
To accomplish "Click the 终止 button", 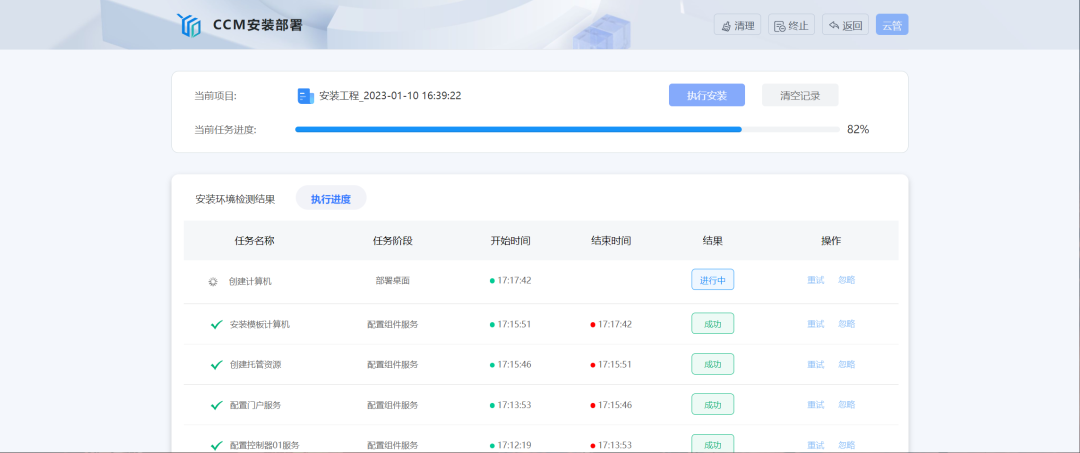I will pyautogui.click(x=791, y=25).
